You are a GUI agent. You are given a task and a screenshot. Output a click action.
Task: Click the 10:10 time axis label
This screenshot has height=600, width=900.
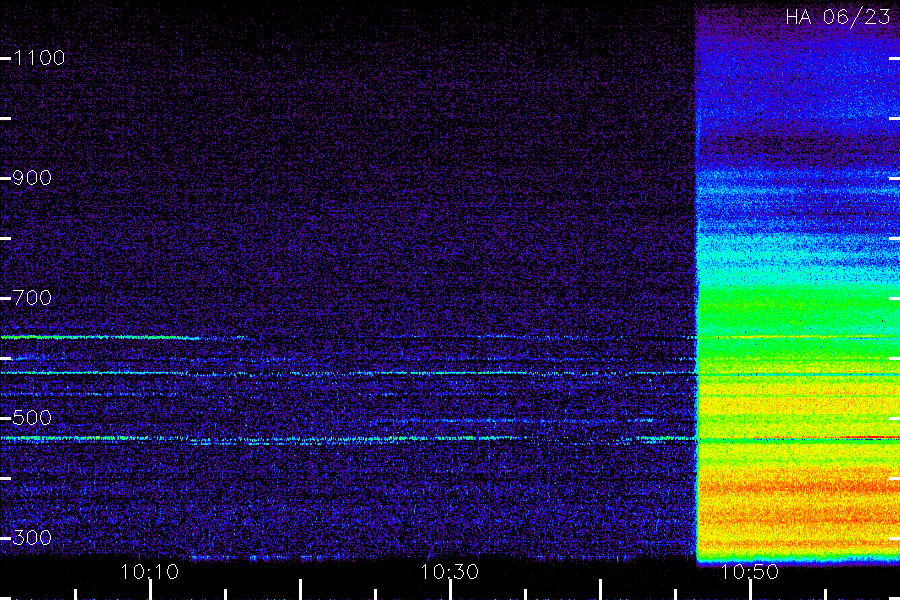150,572
